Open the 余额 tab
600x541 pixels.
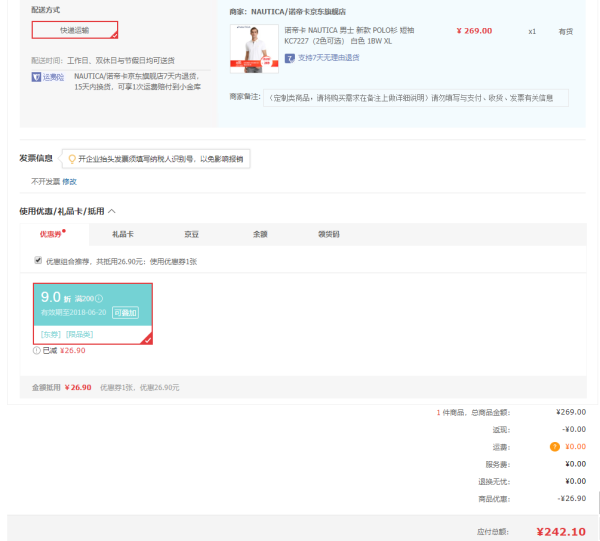coord(260,234)
